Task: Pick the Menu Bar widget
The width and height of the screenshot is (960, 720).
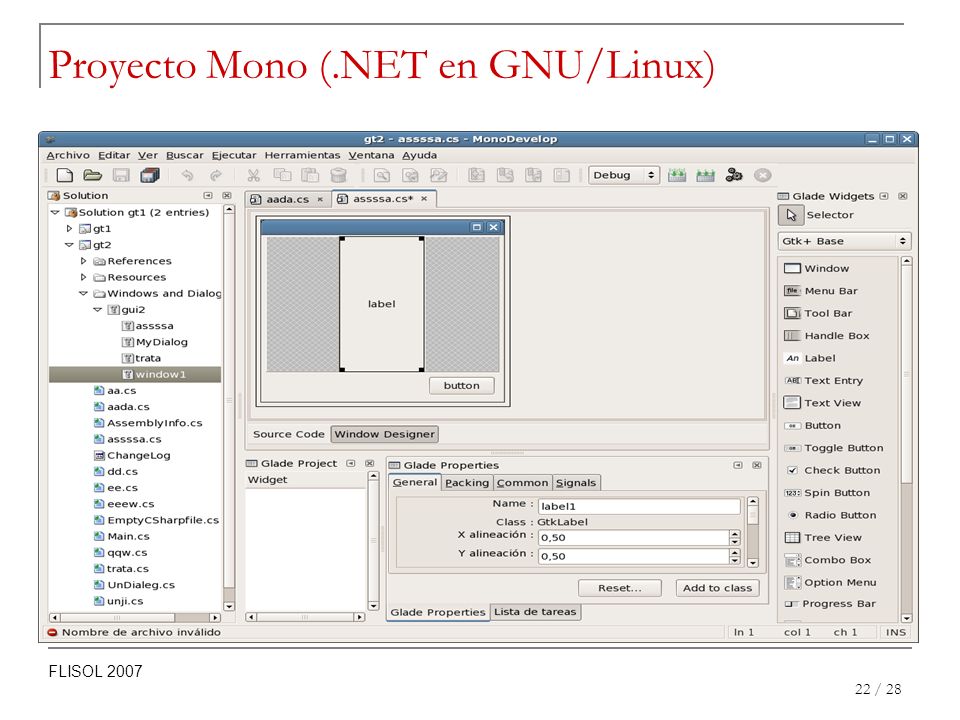Action: (820, 291)
